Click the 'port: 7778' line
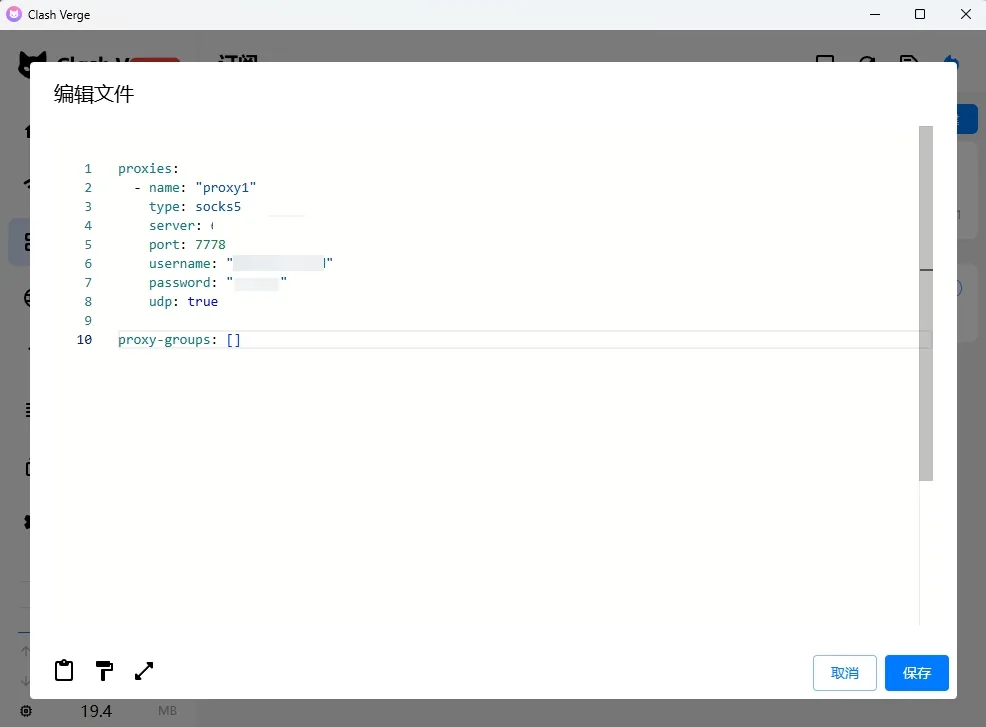The width and height of the screenshot is (986, 727). point(187,244)
